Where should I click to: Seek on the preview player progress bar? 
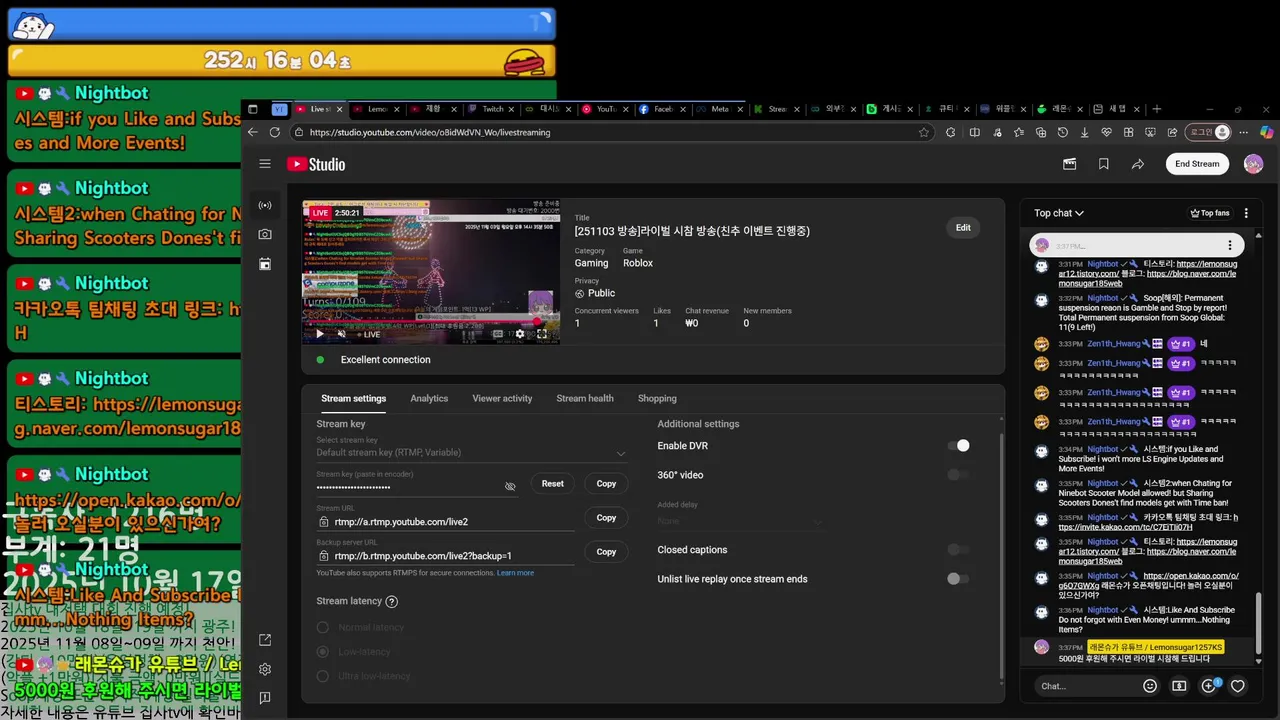tap(431, 322)
